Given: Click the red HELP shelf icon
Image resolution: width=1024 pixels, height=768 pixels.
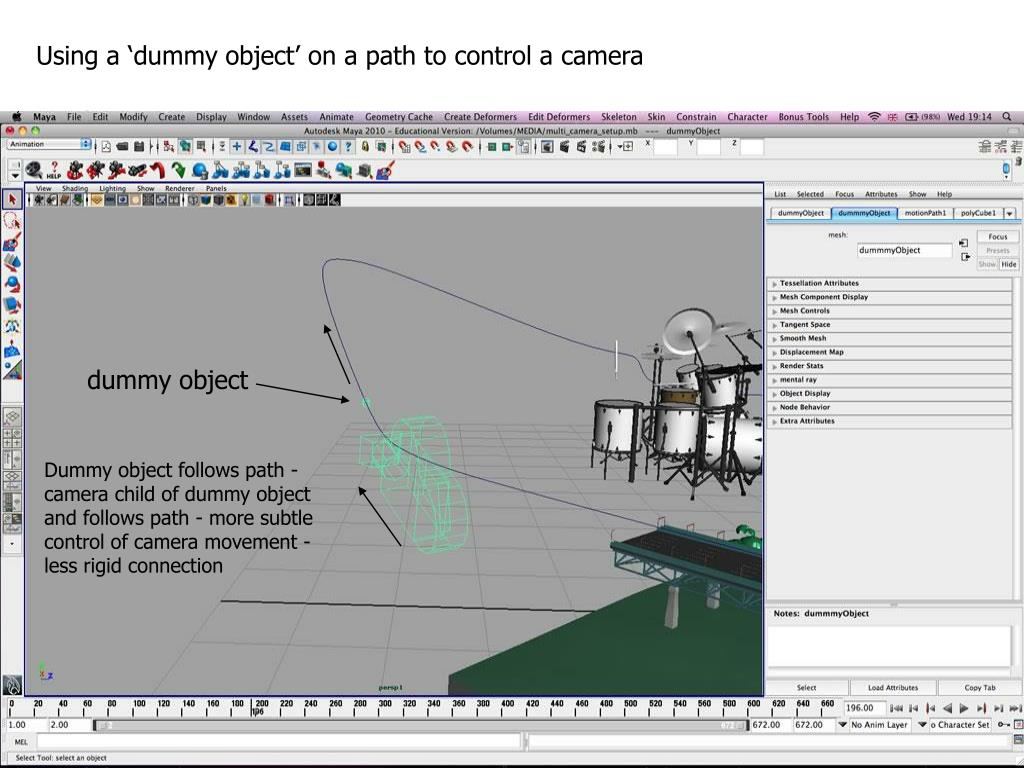Looking at the screenshot, I should tap(54, 170).
